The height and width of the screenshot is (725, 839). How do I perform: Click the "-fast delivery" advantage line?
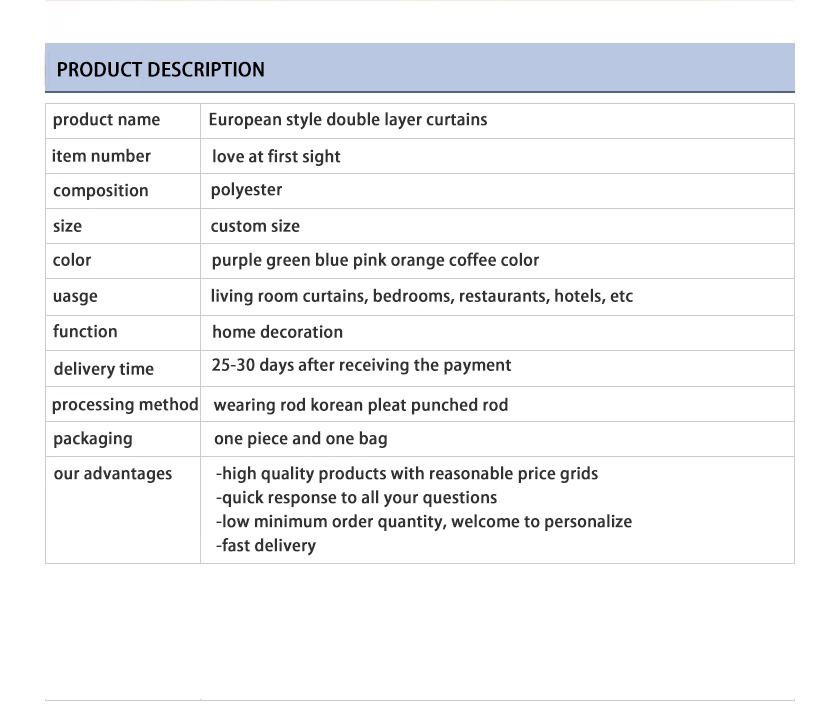pos(265,546)
